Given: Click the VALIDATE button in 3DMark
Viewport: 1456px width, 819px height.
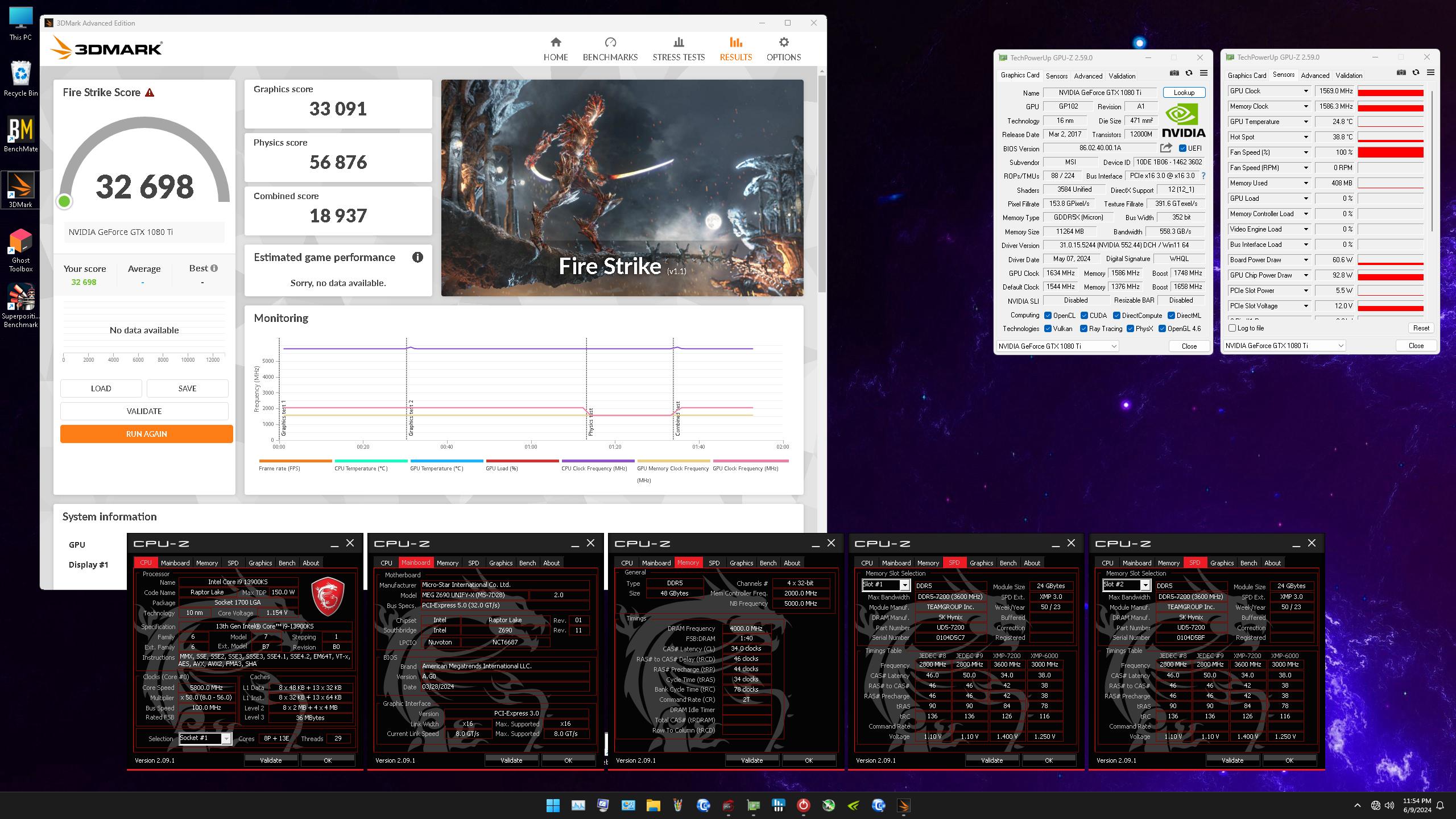Looking at the screenshot, I should pyautogui.click(x=144, y=411).
